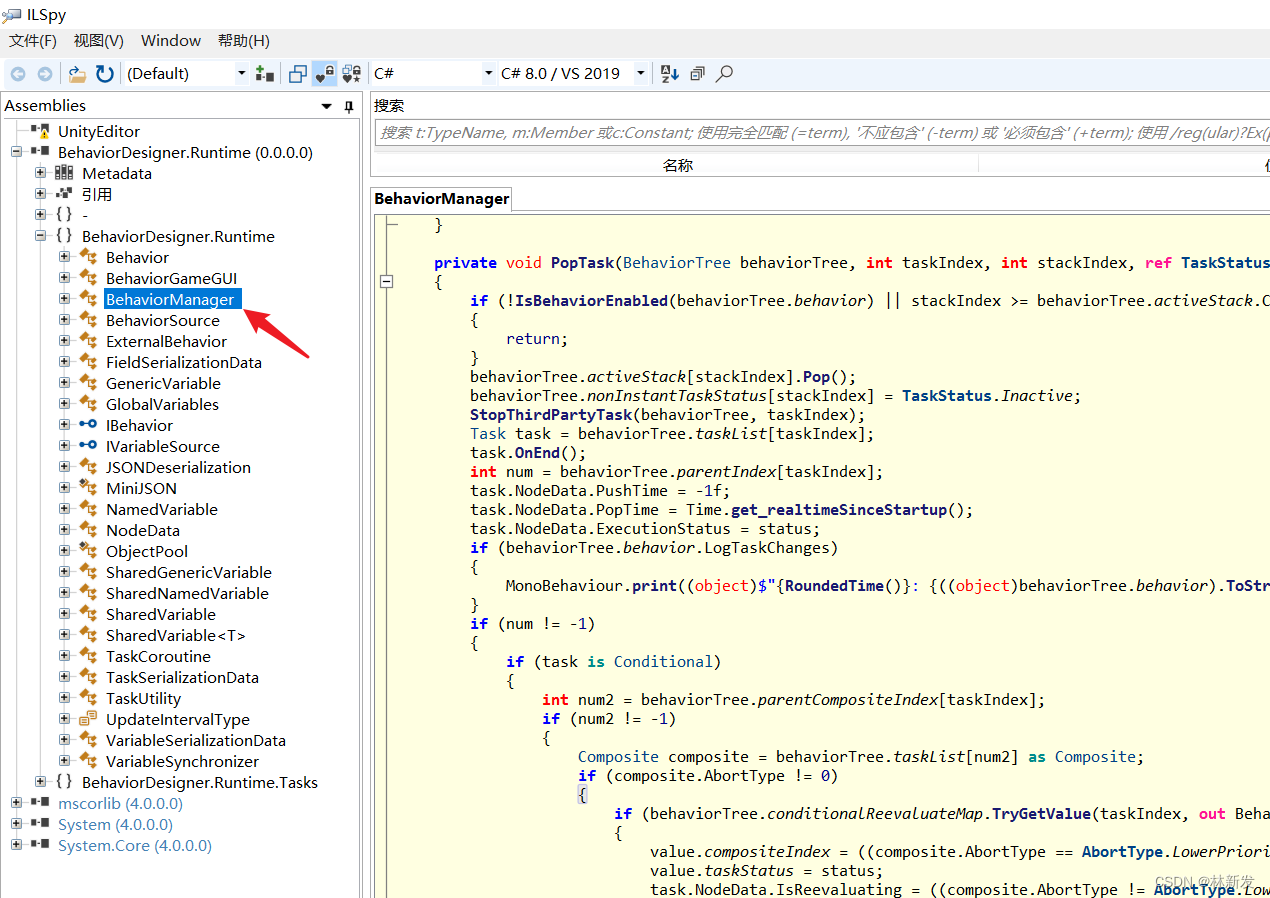This screenshot has width=1270, height=898.
Task: Click the TaskCoroutine class icon
Action: click(x=88, y=656)
